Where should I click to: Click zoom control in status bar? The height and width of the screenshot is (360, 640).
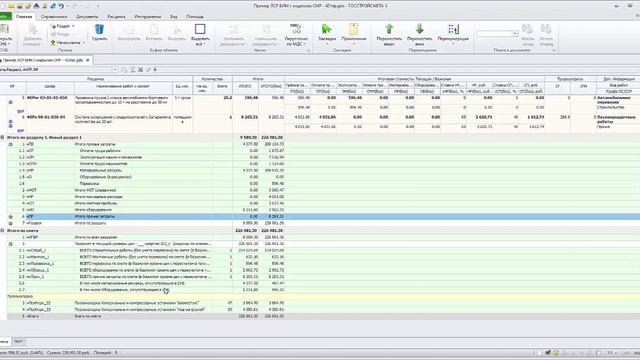(x=611, y=353)
